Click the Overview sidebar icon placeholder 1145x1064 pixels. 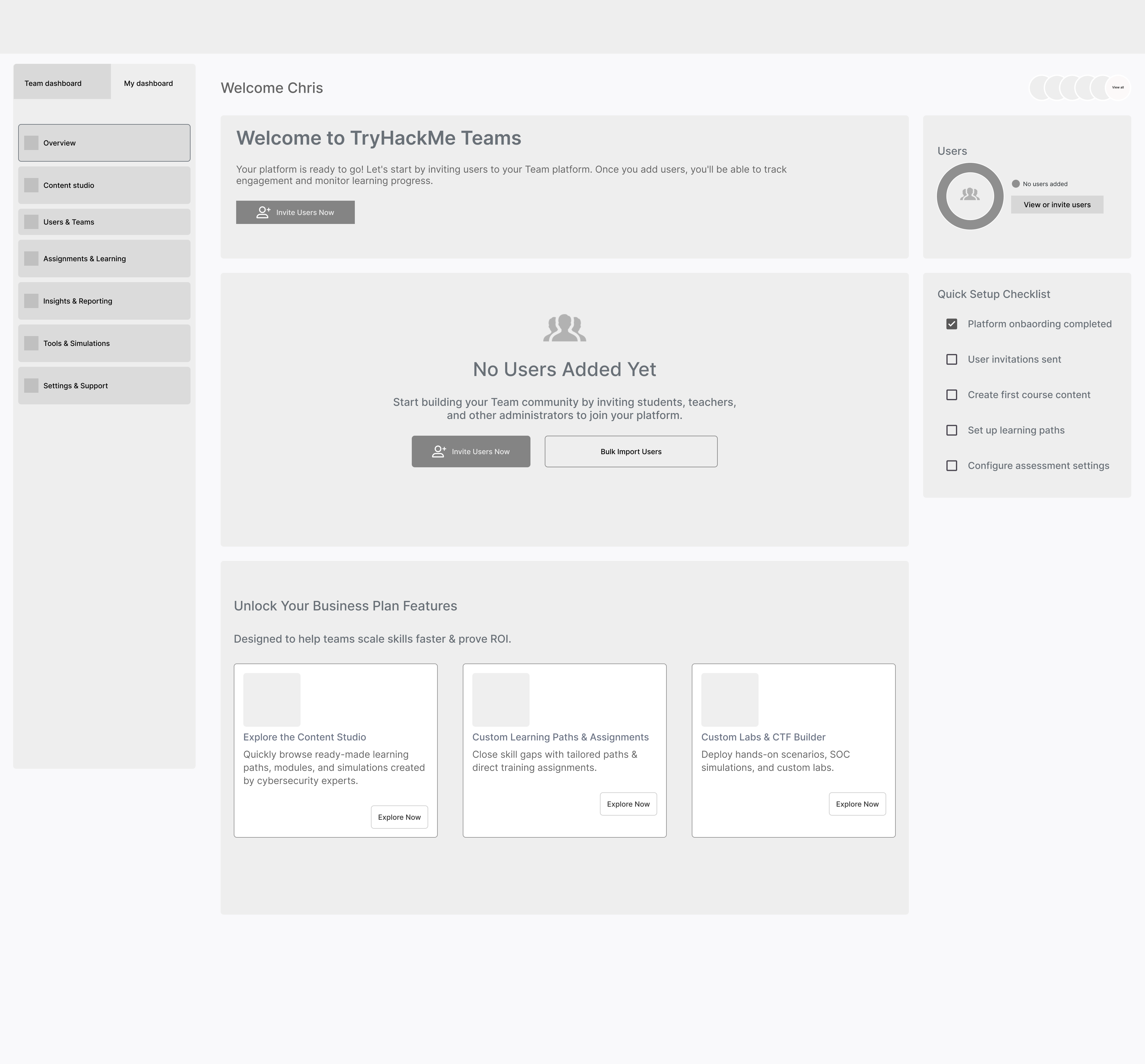click(x=31, y=143)
